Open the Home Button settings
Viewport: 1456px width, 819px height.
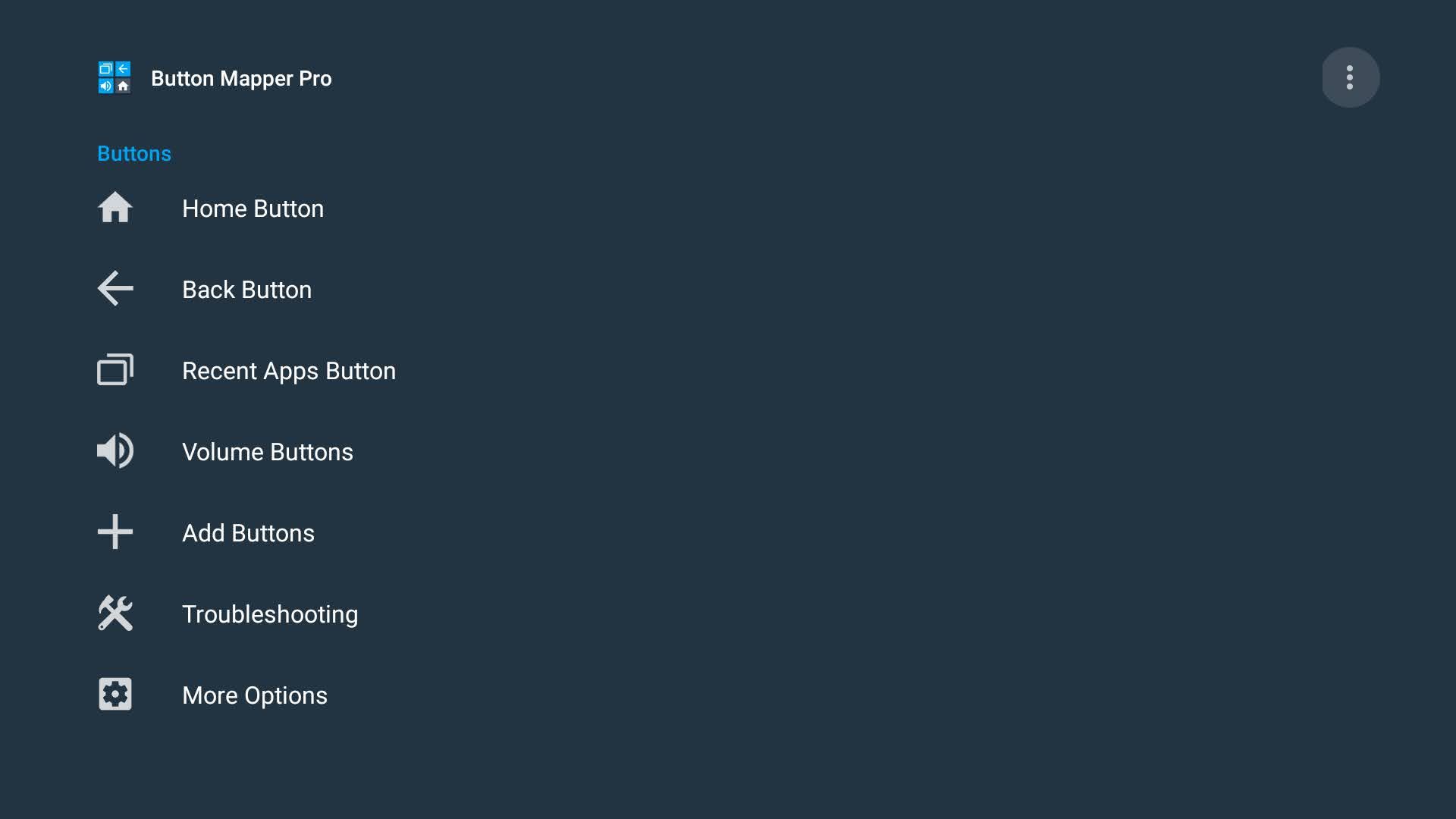coord(253,209)
